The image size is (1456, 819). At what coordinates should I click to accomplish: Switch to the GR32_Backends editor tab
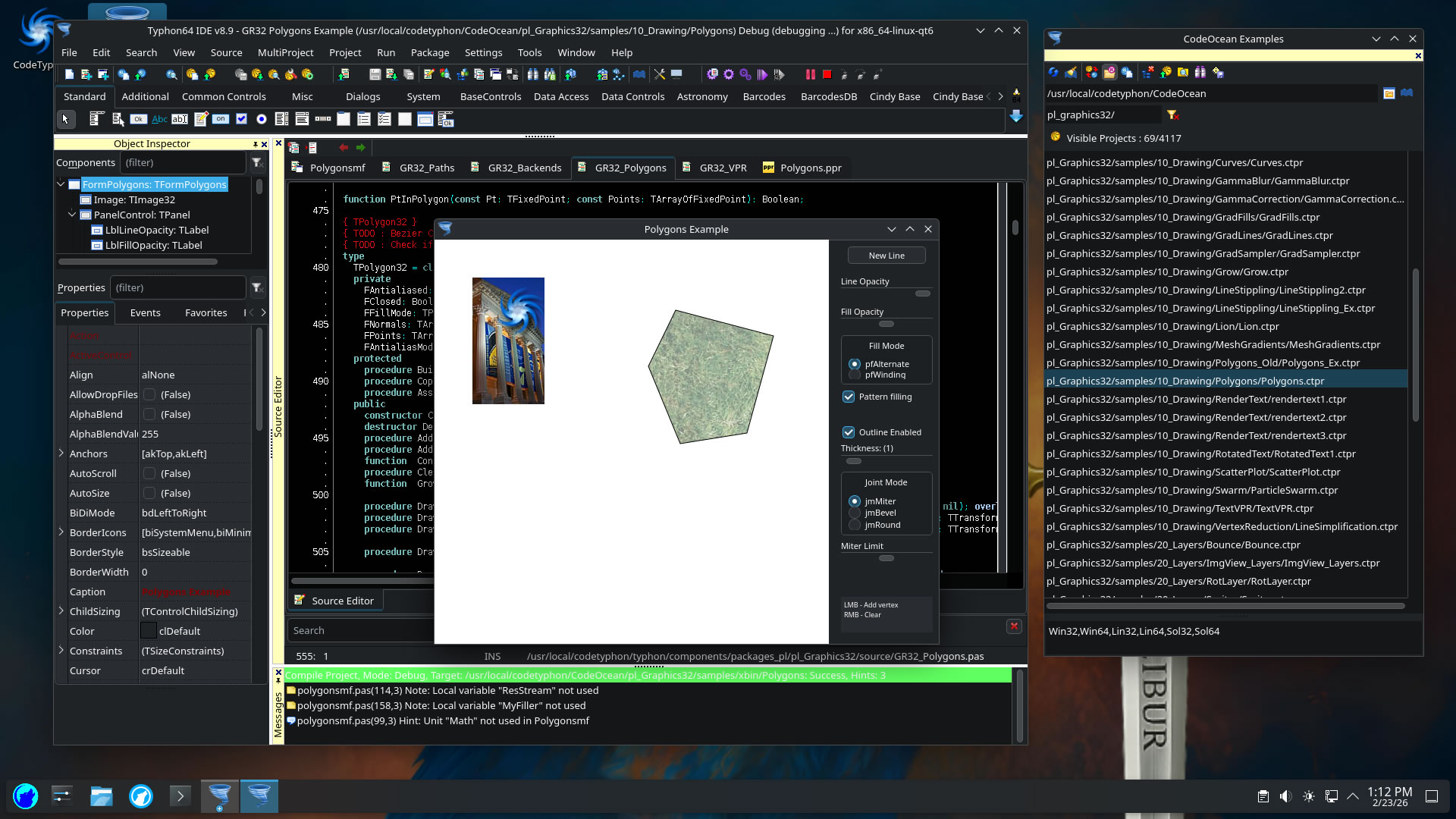point(524,168)
